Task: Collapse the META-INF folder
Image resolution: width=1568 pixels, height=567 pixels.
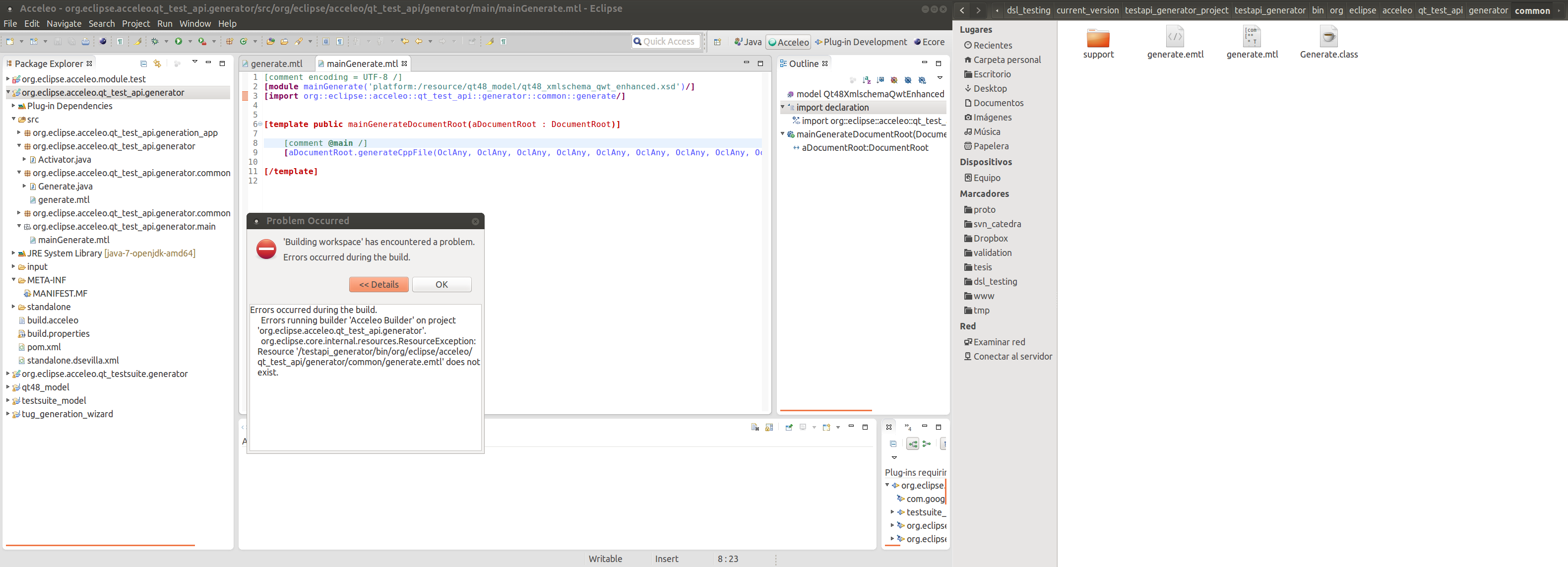Action: click(x=13, y=280)
